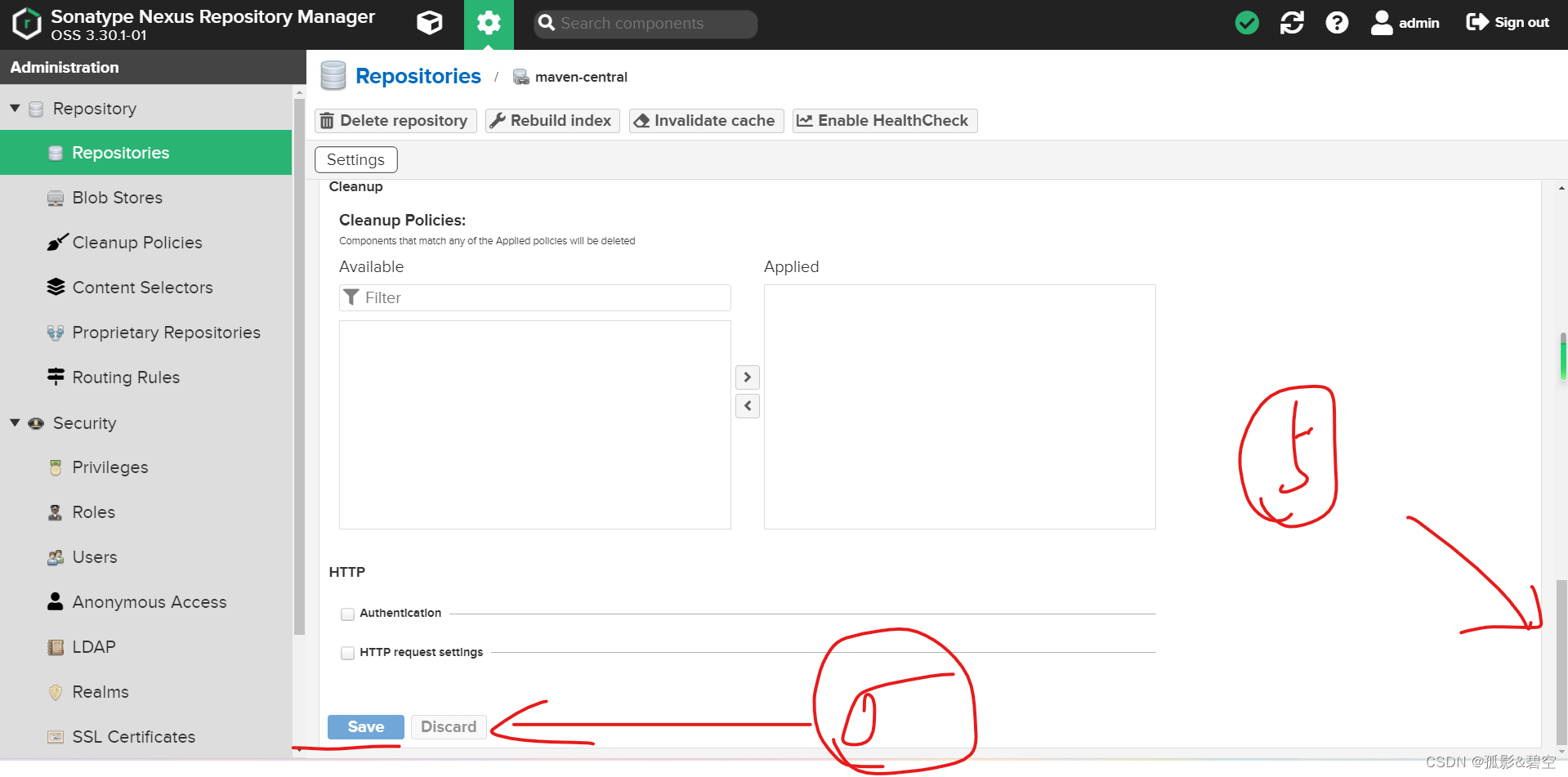Click the move-left arrow to remove policy
The width and height of the screenshot is (1568, 777).
748,406
